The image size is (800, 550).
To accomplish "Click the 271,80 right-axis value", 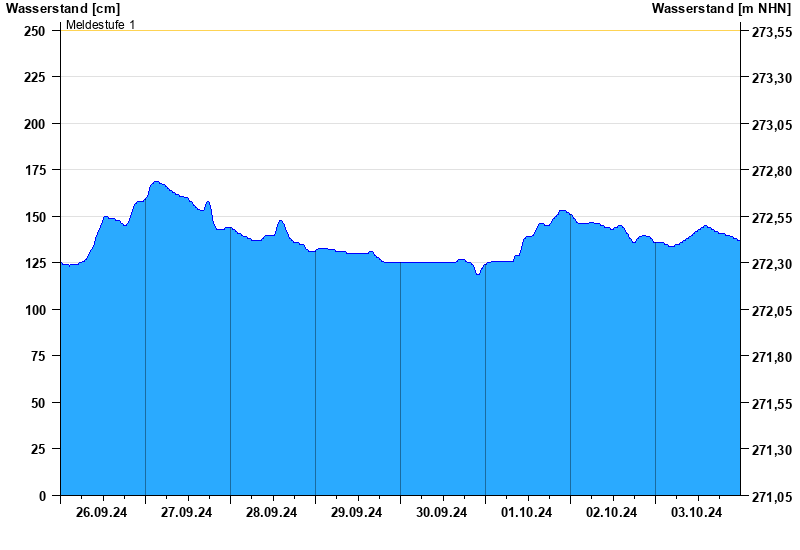I will [772, 357].
